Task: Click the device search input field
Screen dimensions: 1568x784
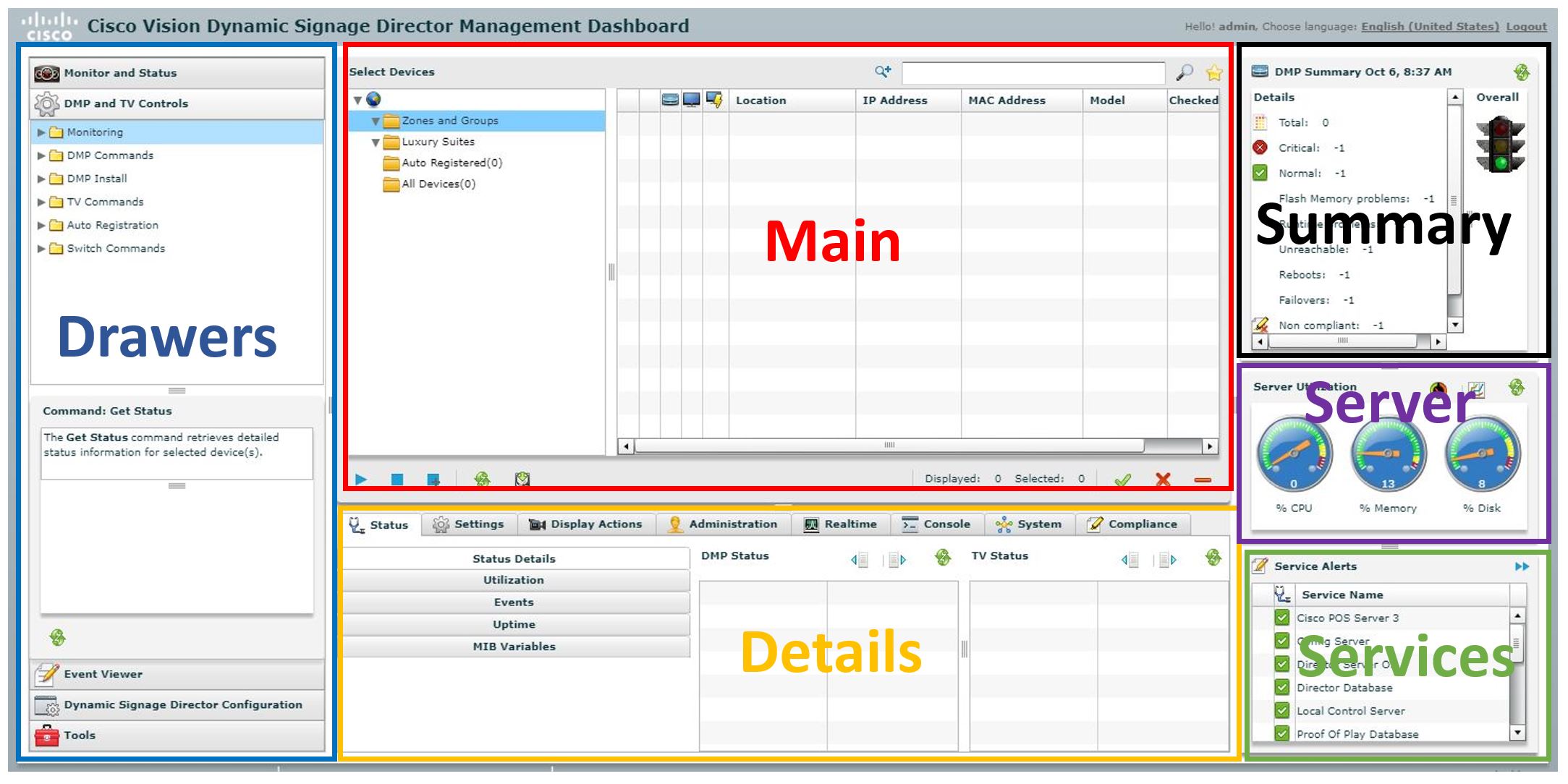Action: tap(1033, 73)
